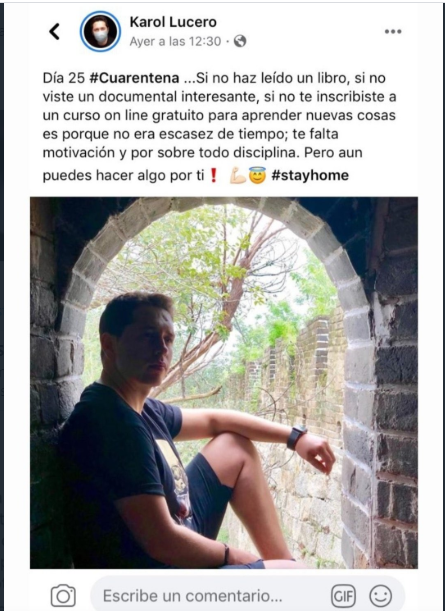Click the smartwatch on the man's wrist
The width and height of the screenshot is (445, 611).
(x=296, y=437)
